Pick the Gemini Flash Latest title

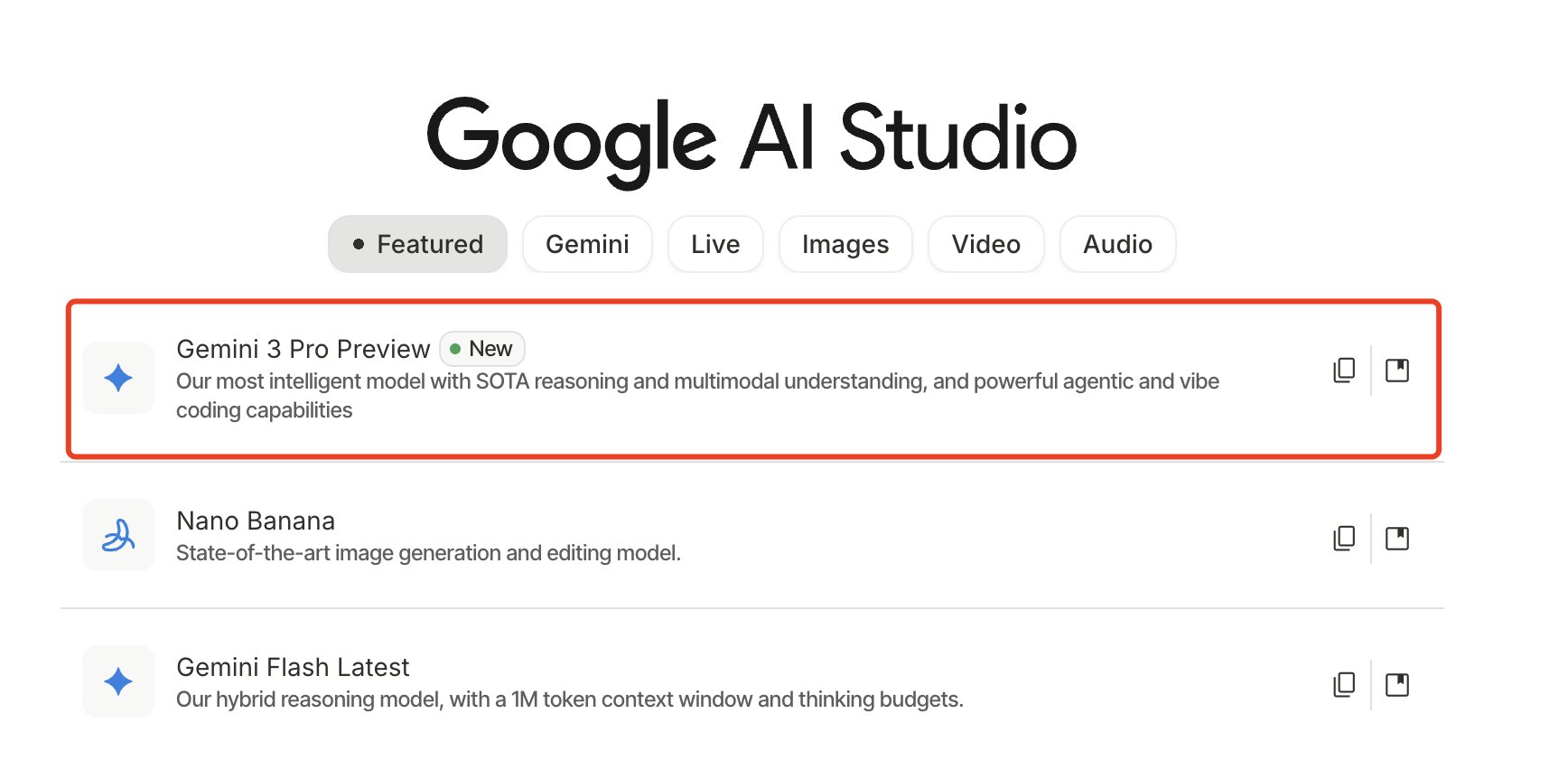tap(293, 667)
